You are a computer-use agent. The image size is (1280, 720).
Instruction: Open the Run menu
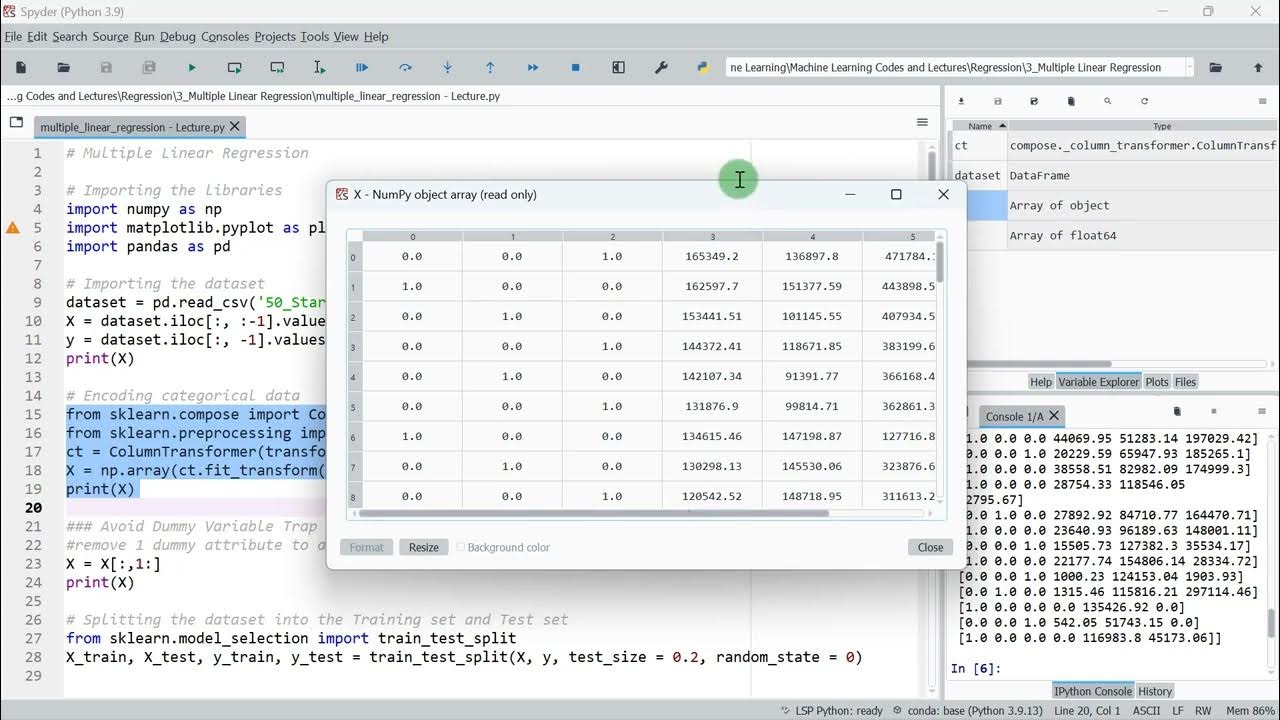coord(144,36)
